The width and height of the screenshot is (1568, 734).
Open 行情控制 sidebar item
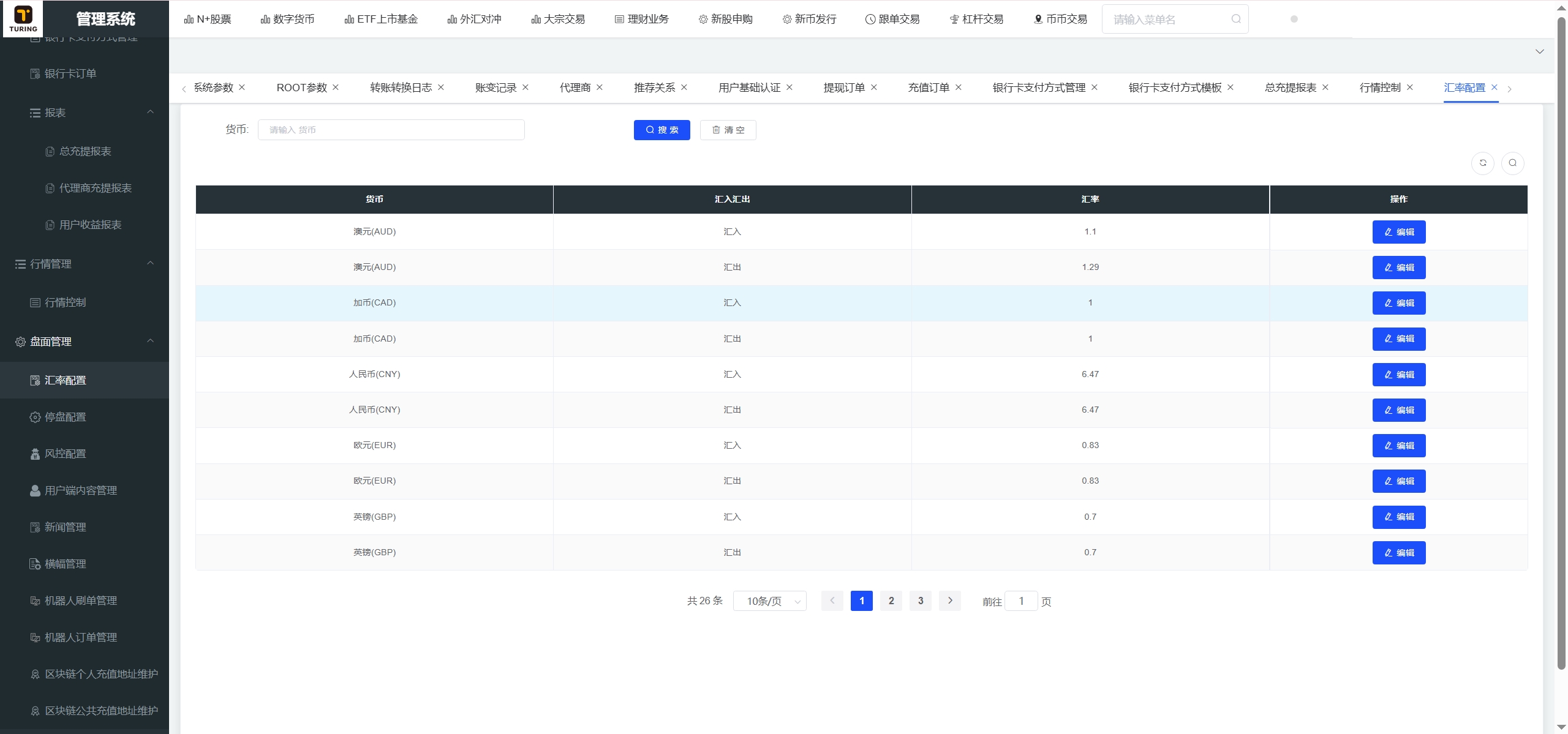coord(85,302)
